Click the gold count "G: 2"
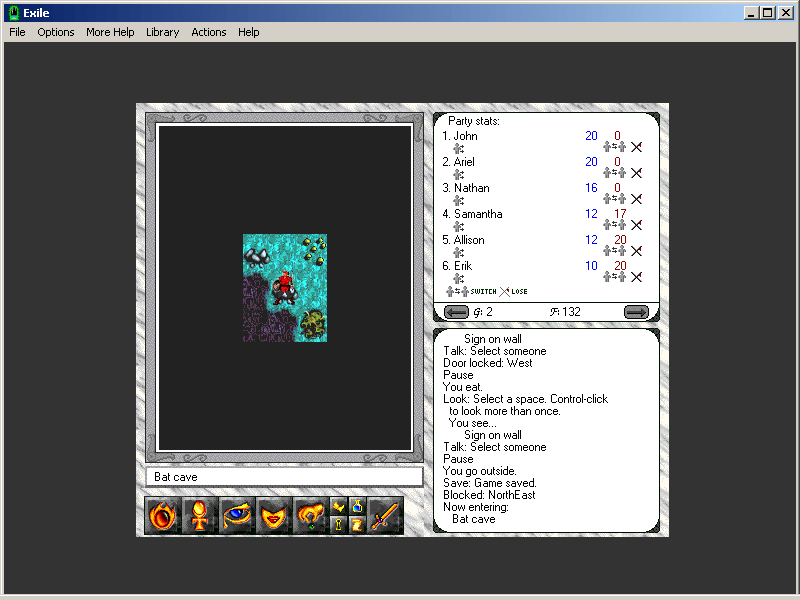Image resolution: width=800 pixels, height=600 pixels. pos(483,312)
